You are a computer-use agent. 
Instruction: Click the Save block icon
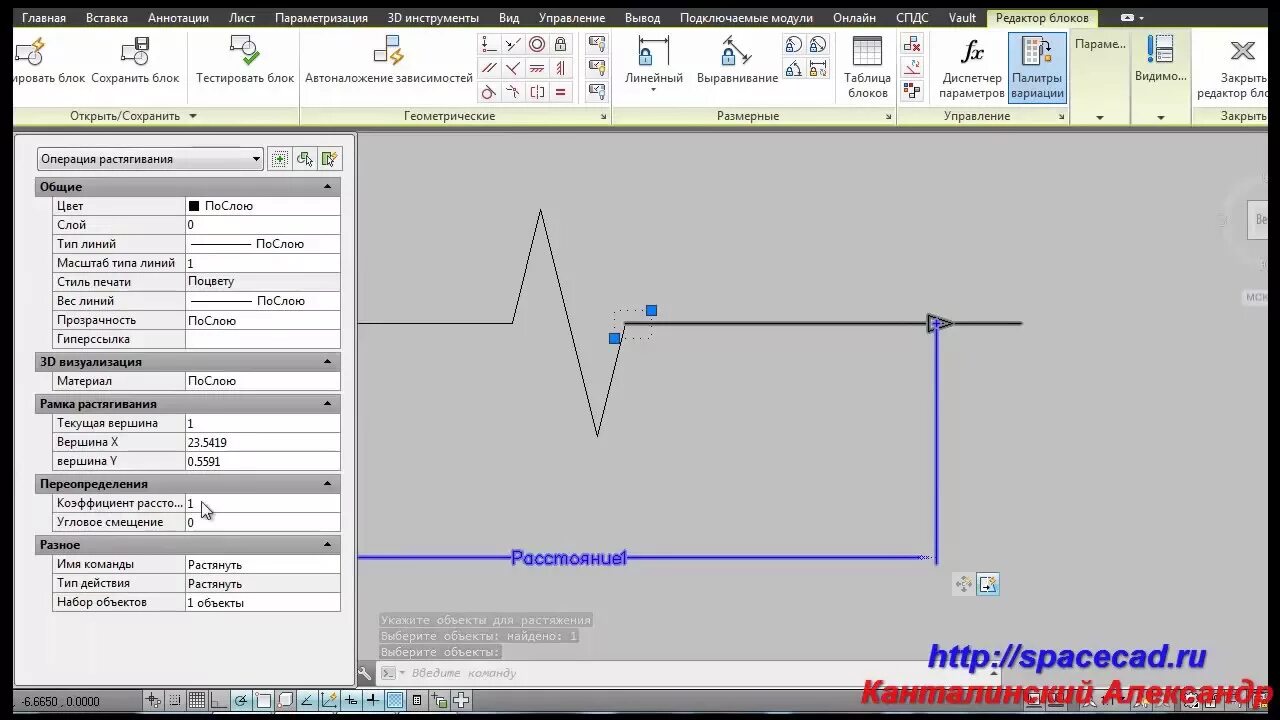click(x=135, y=51)
